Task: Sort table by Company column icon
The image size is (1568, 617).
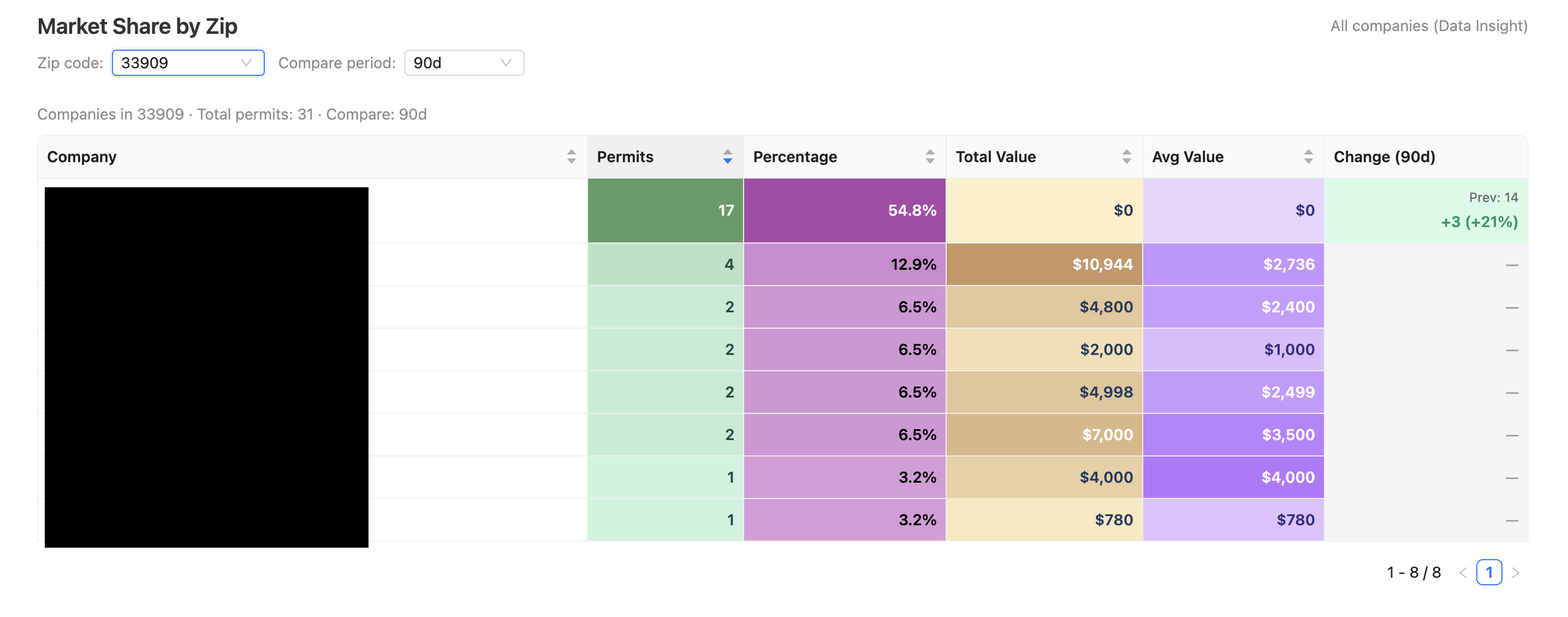Action: pyautogui.click(x=571, y=156)
